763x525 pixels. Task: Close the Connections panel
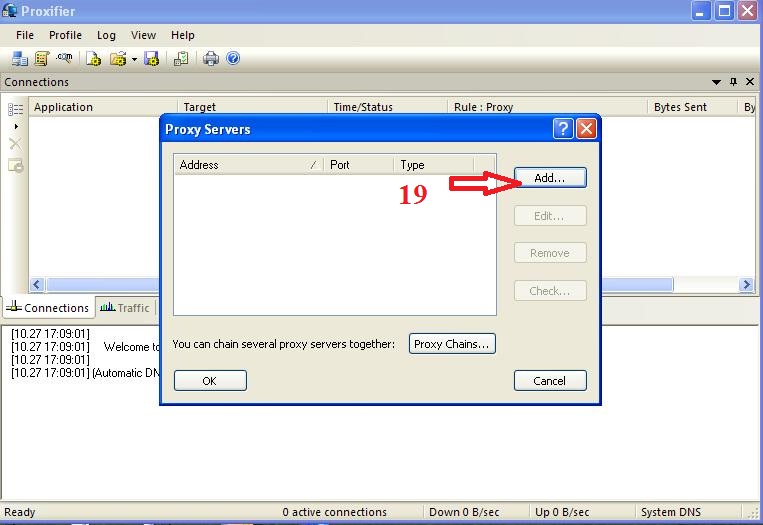(x=750, y=82)
